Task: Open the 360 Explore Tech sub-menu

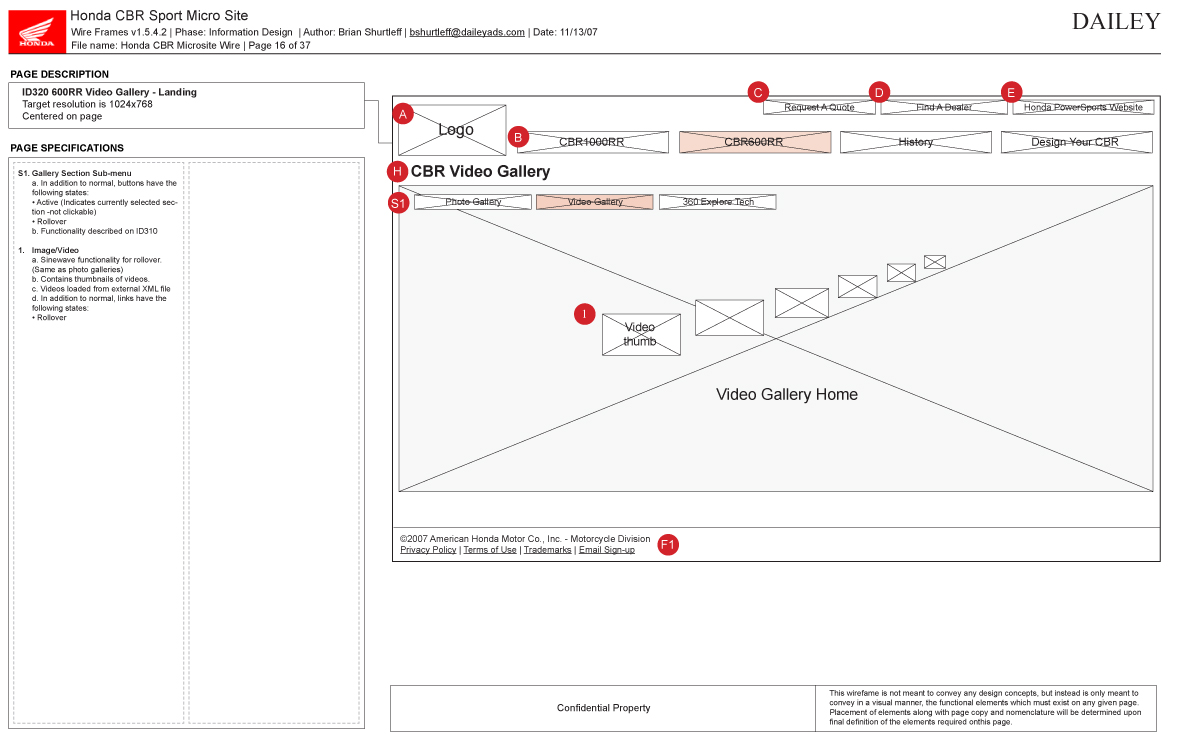Action: click(x=717, y=202)
